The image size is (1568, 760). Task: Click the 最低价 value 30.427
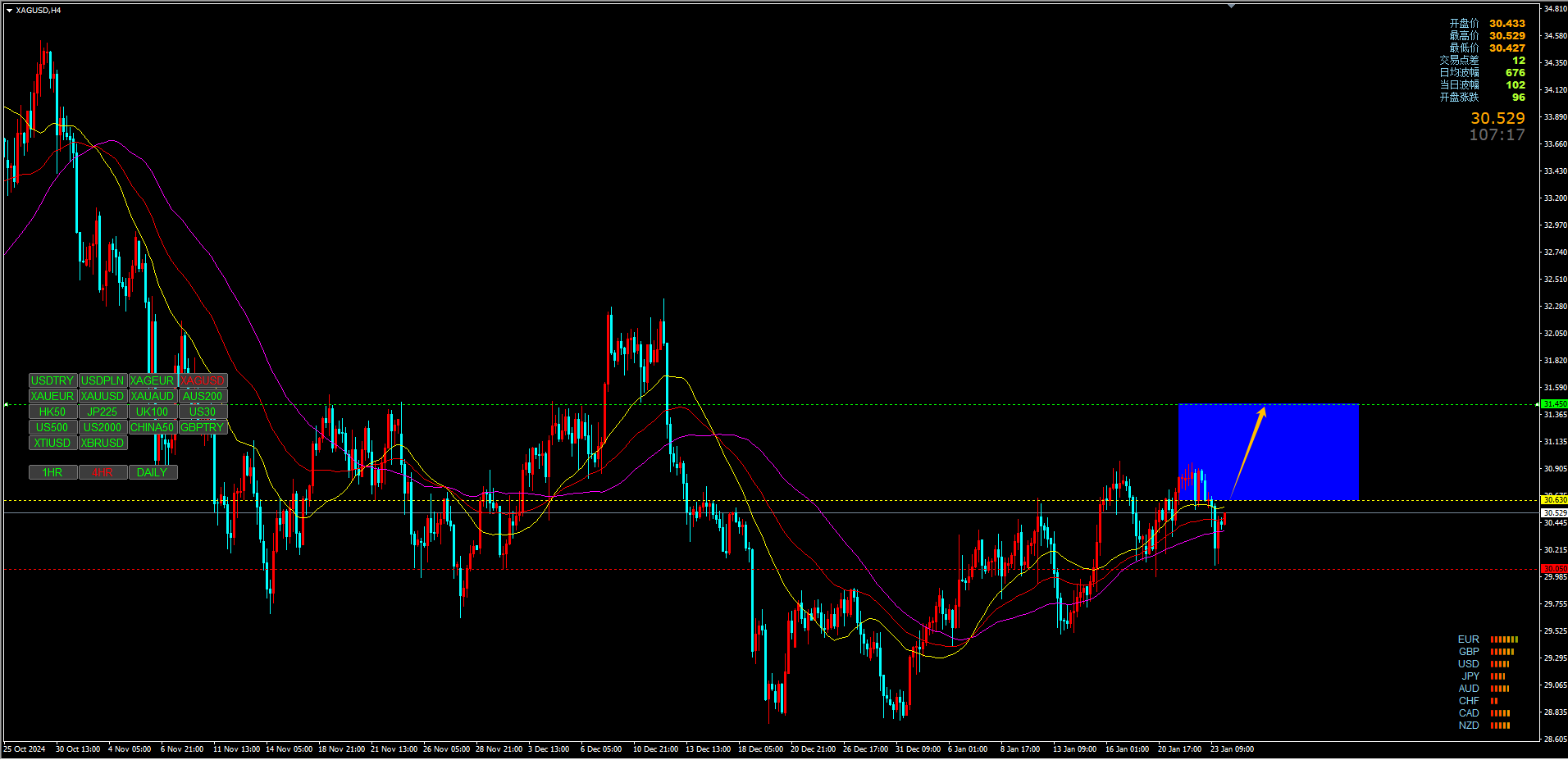(1507, 48)
